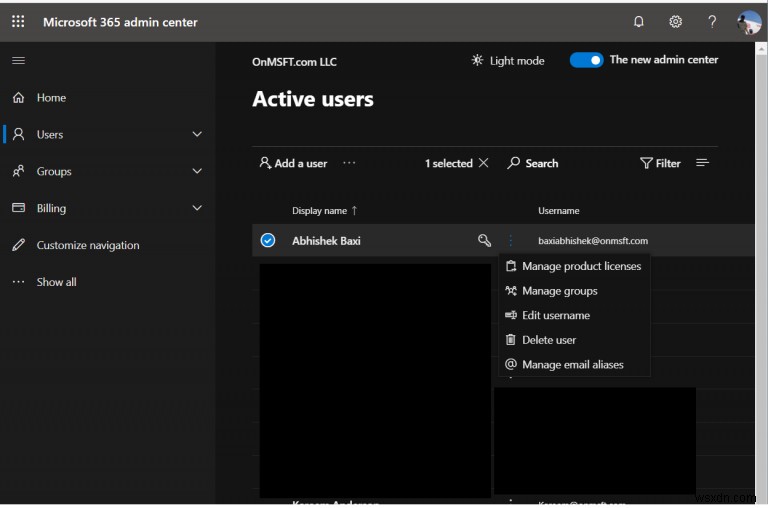
Task: Open list view options icon
Action: click(702, 163)
